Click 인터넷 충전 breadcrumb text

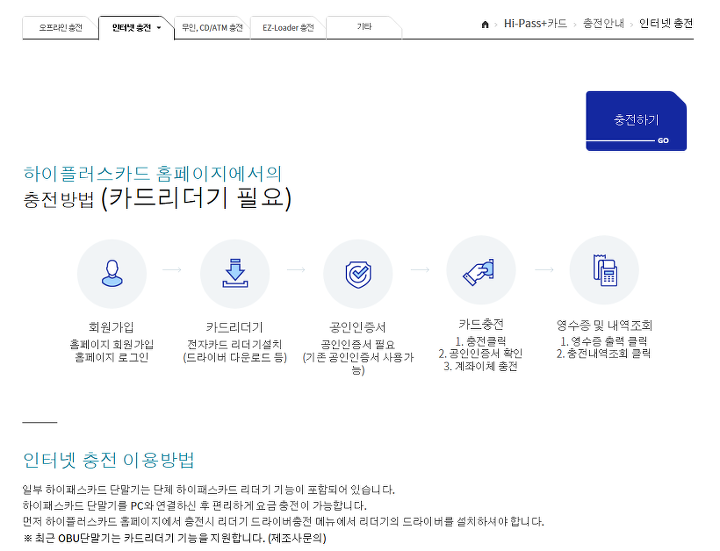[x=666, y=23]
